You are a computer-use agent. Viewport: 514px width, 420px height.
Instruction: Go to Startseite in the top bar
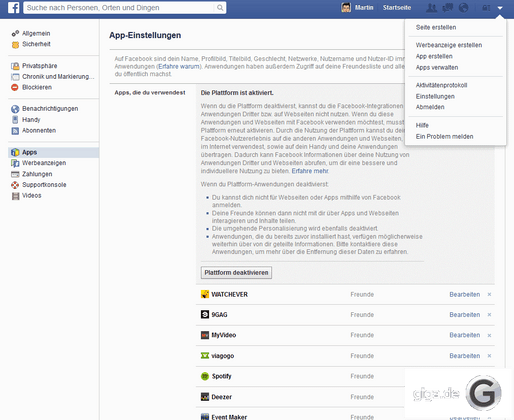coord(397,7)
